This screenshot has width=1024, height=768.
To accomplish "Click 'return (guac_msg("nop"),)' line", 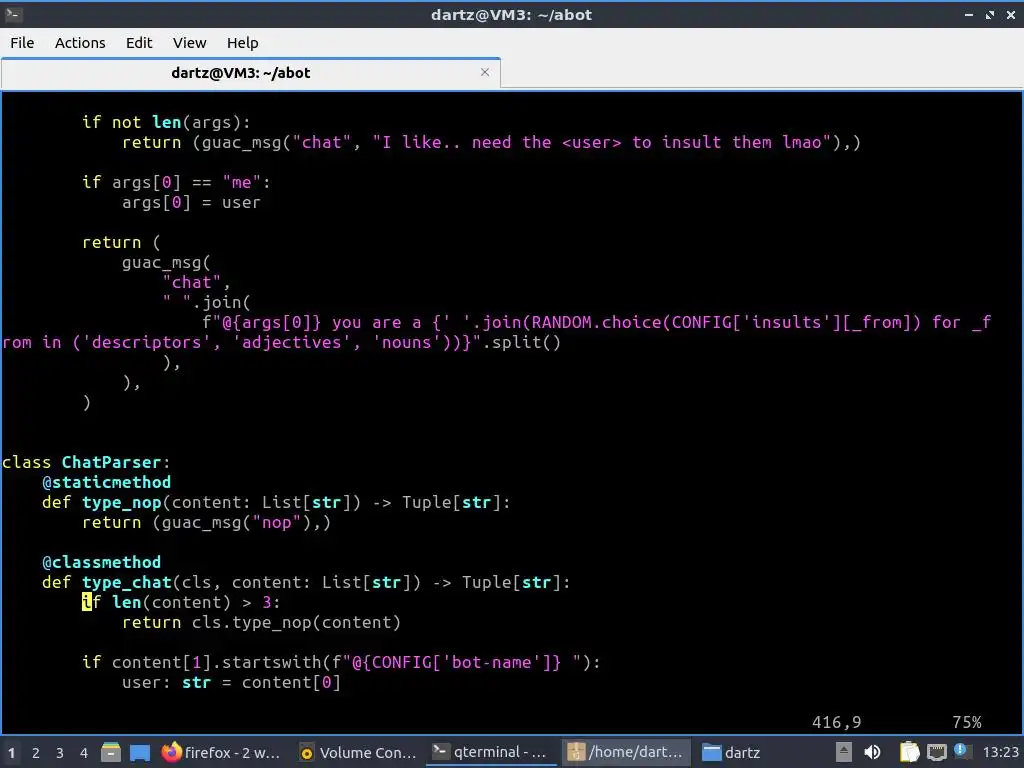I will pyautogui.click(x=206, y=522).
